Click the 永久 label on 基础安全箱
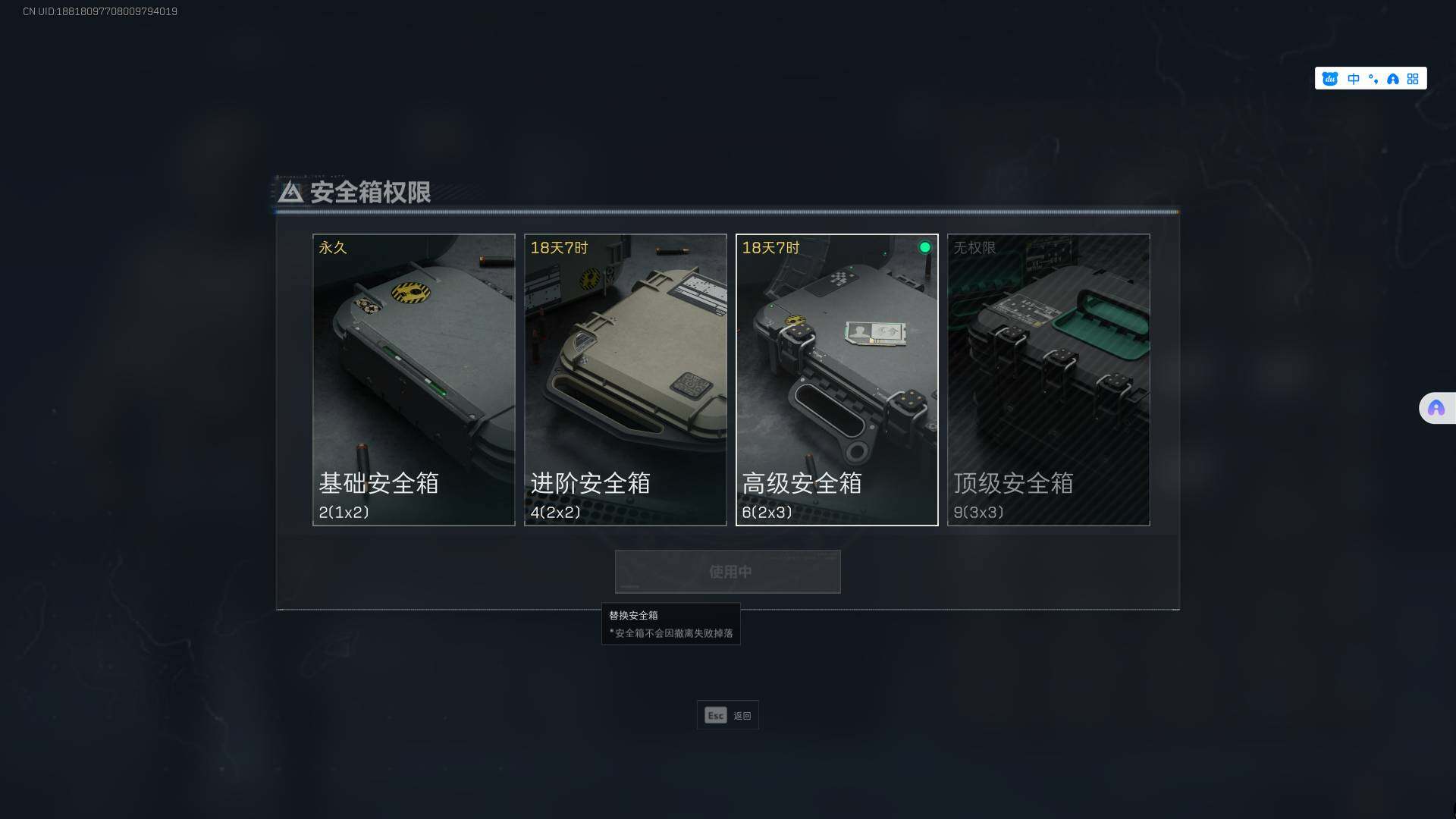 (333, 248)
